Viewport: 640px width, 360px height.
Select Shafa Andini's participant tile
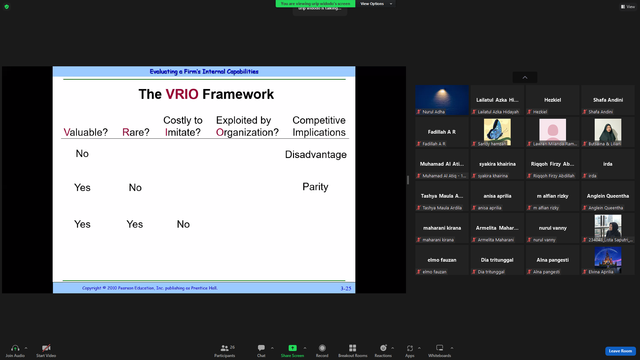click(x=608, y=100)
